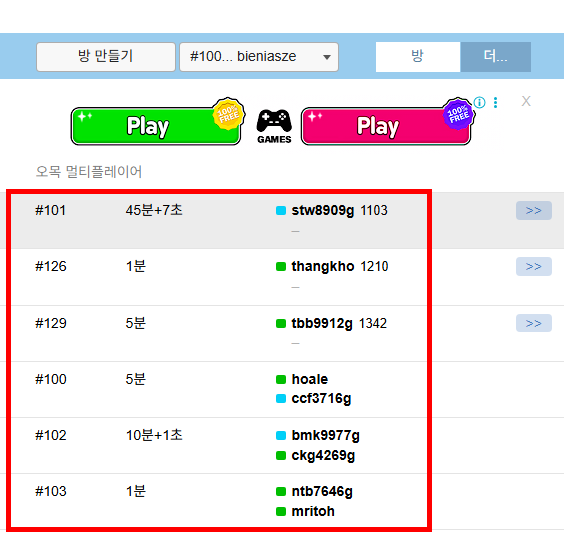Click rating 1342 next to tbb9912g
Screen dimensions: 564x534
pyautogui.click(x=373, y=323)
